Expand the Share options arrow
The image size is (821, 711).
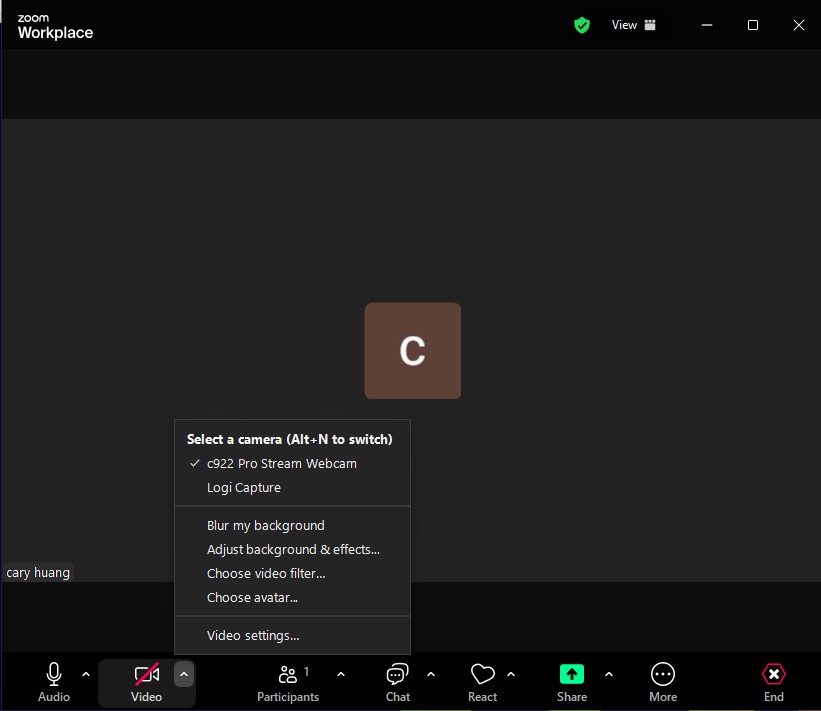pyautogui.click(x=609, y=674)
